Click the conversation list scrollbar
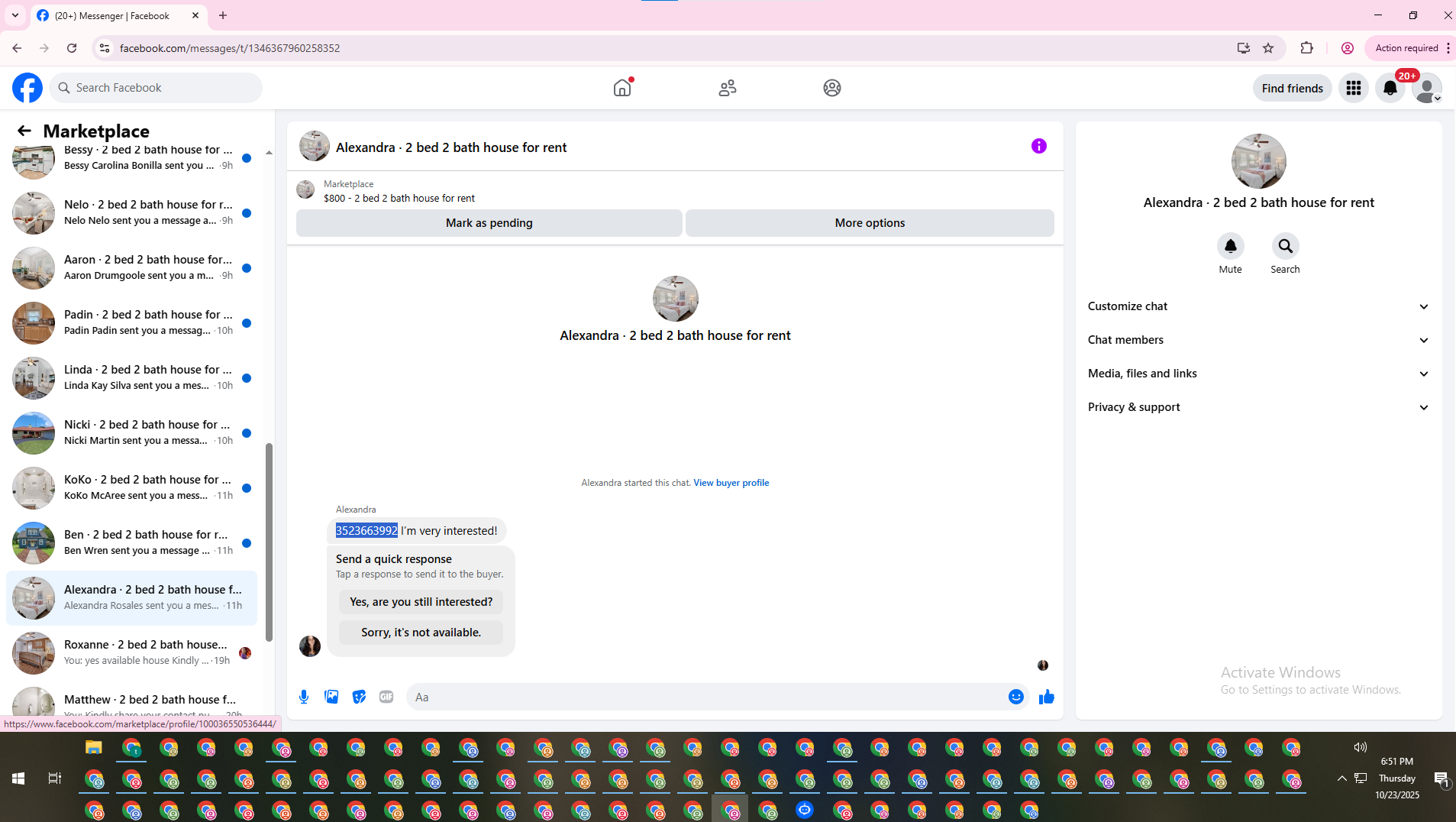This screenshot has width=1456, height=822. (269, 542)
